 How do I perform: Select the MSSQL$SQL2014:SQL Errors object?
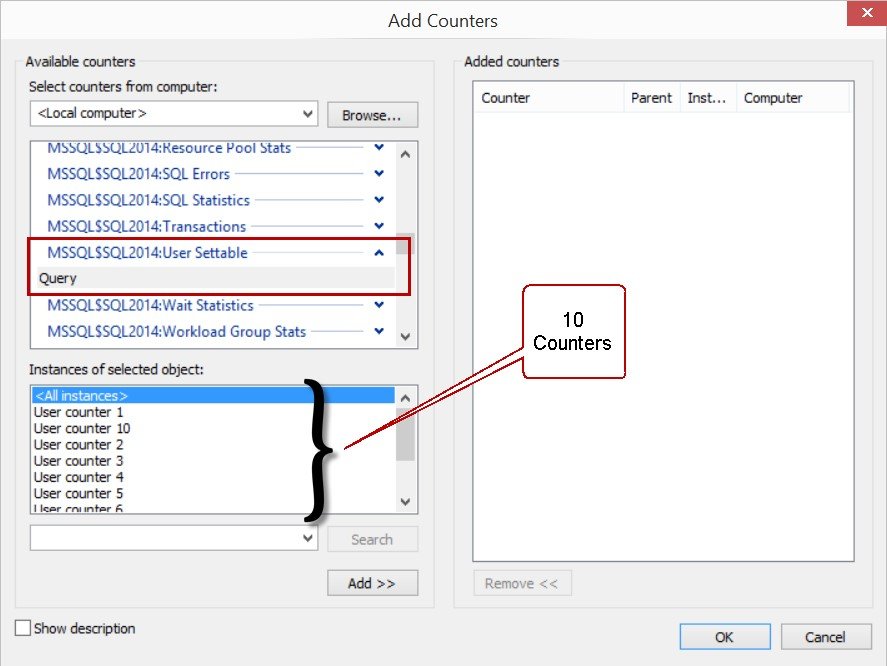(139, 174)
